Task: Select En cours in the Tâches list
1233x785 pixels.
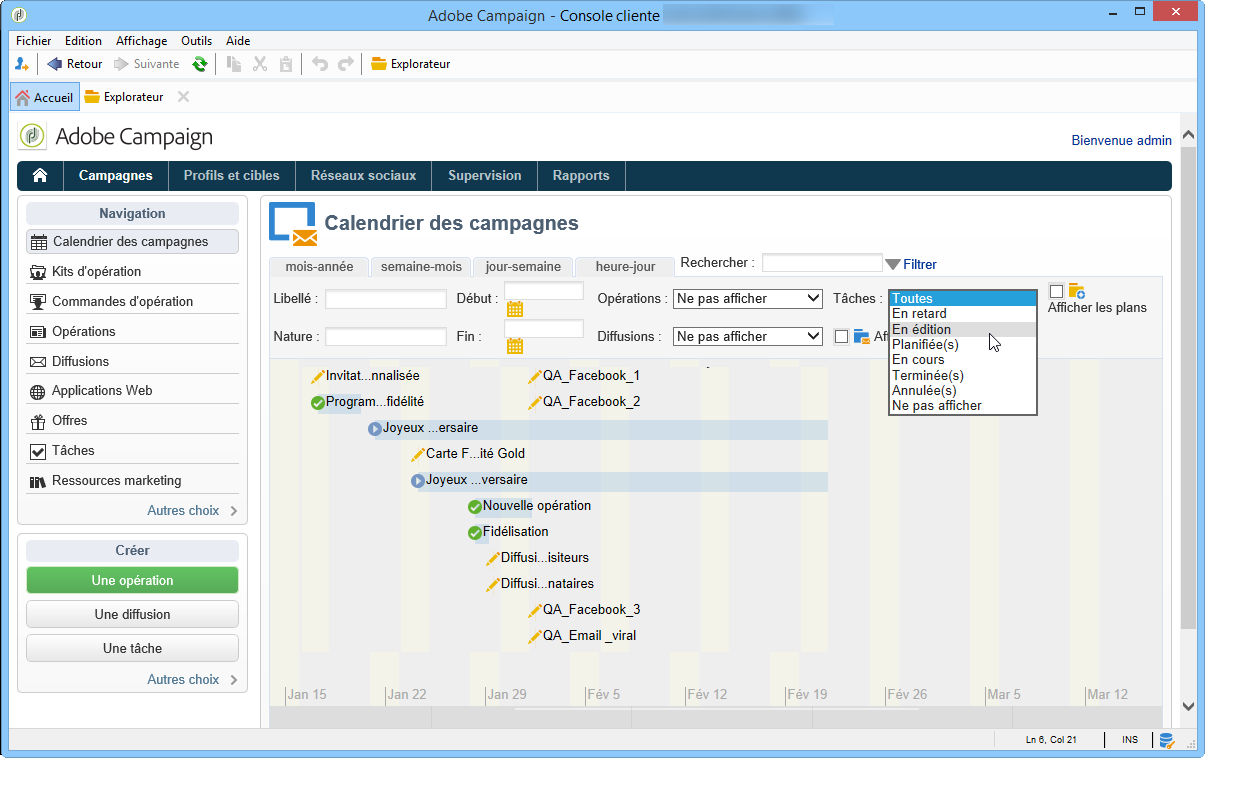Action: [x=963, y=360]
